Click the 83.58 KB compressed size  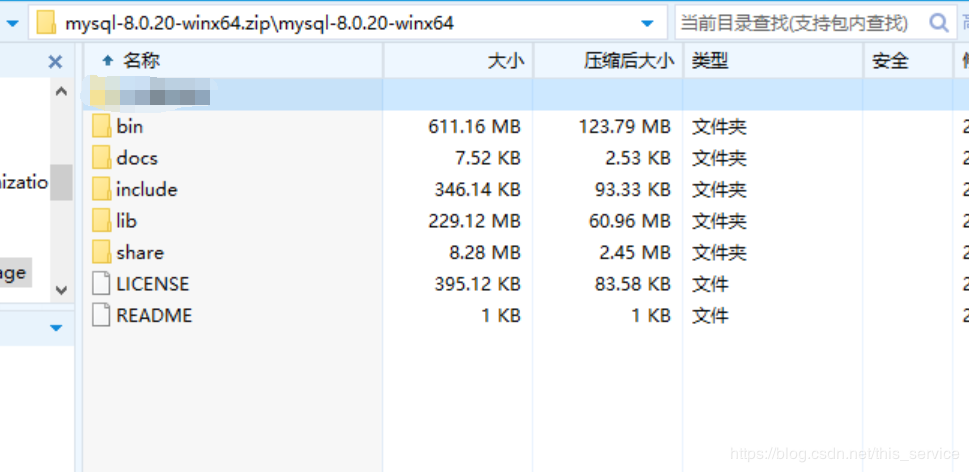click(x=632, y=284)
